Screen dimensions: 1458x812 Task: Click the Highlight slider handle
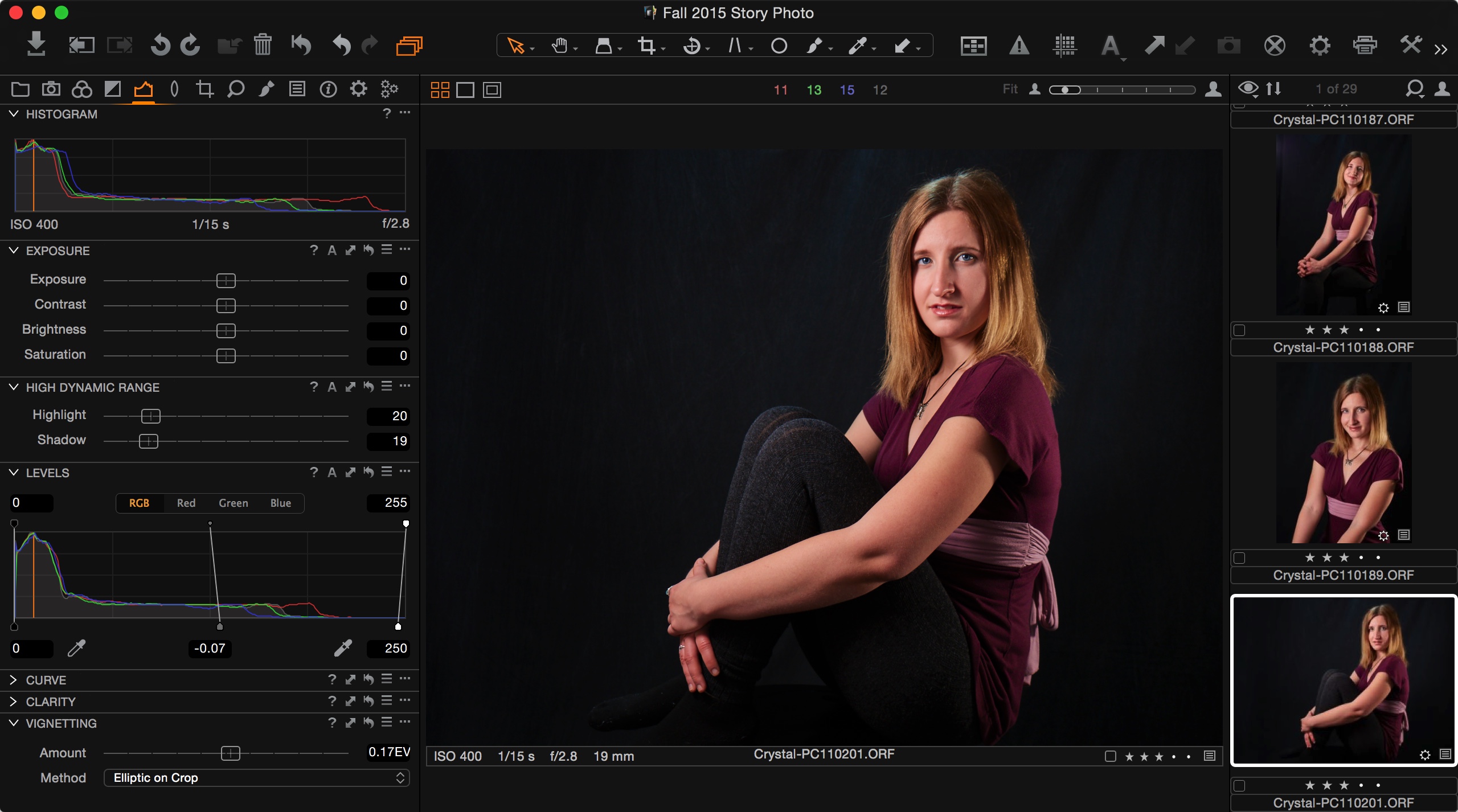pos(151,416)
